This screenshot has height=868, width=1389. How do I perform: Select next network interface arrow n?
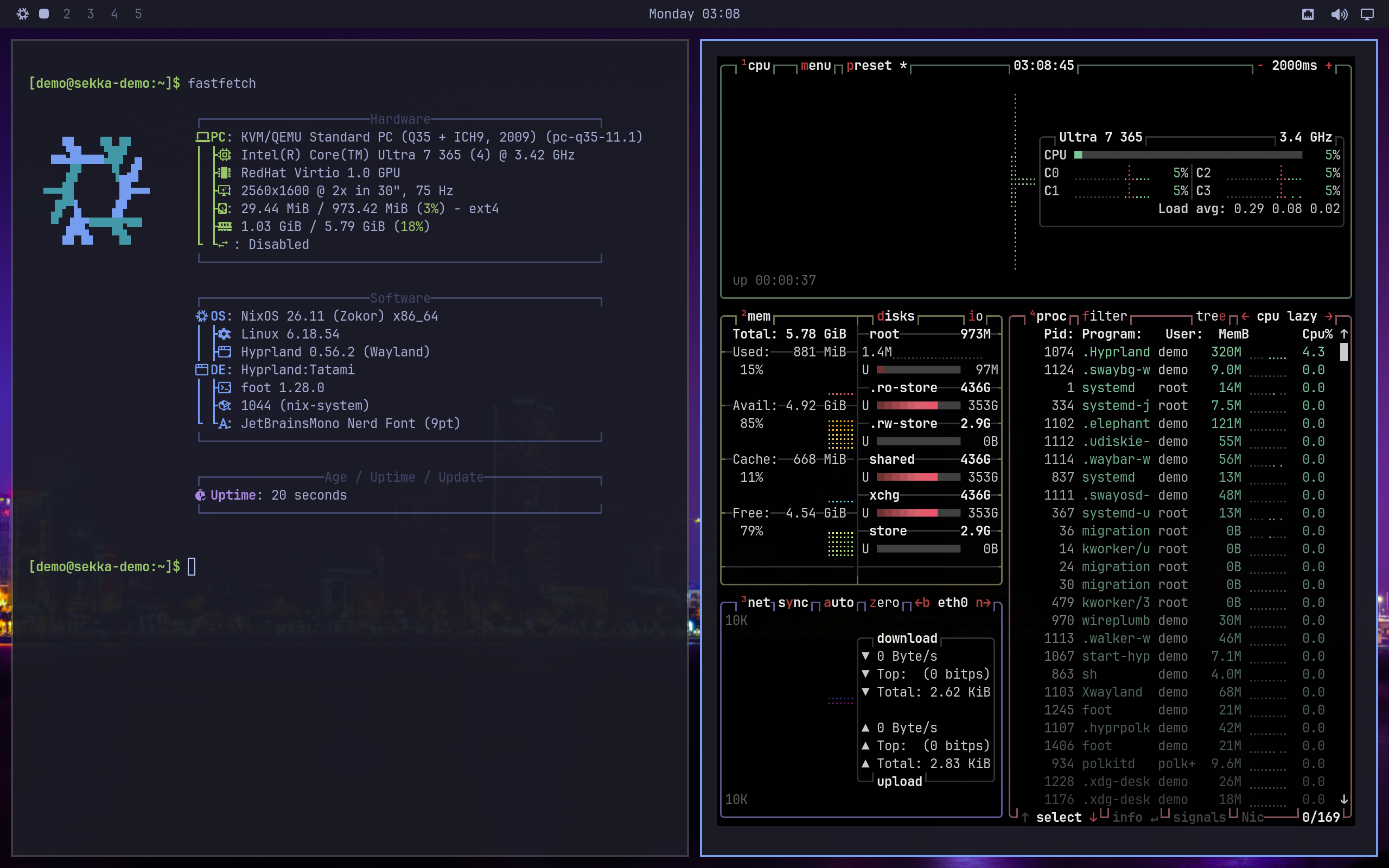(x=983, y=603)
